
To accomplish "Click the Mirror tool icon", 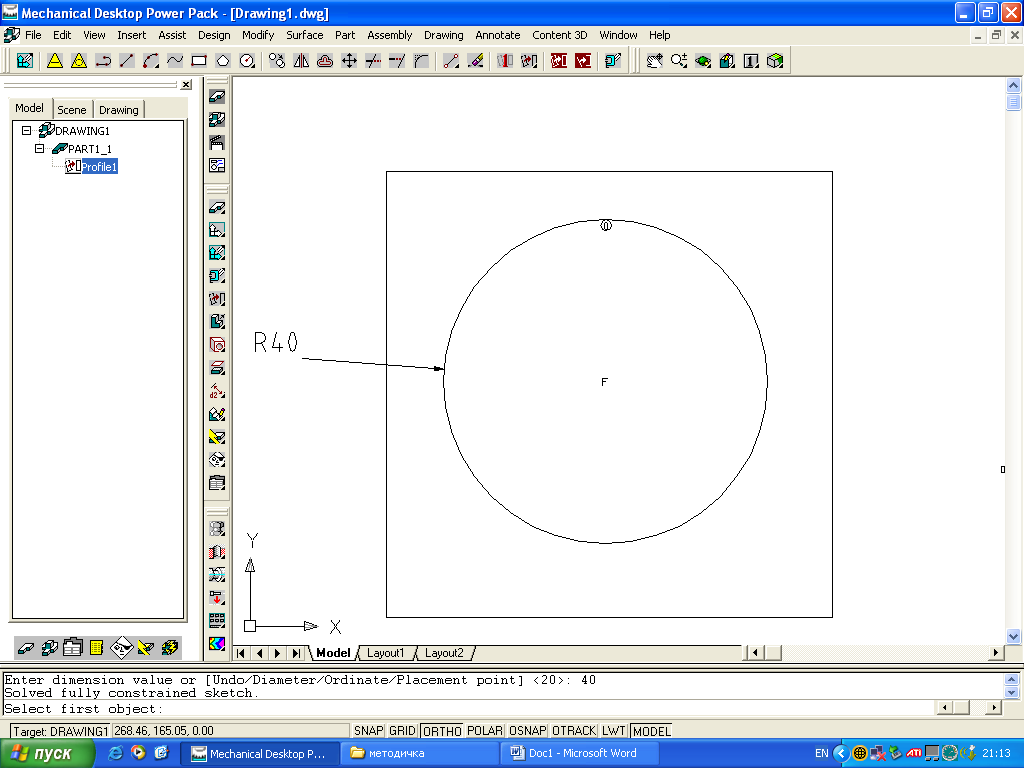I will coord(301,61).
